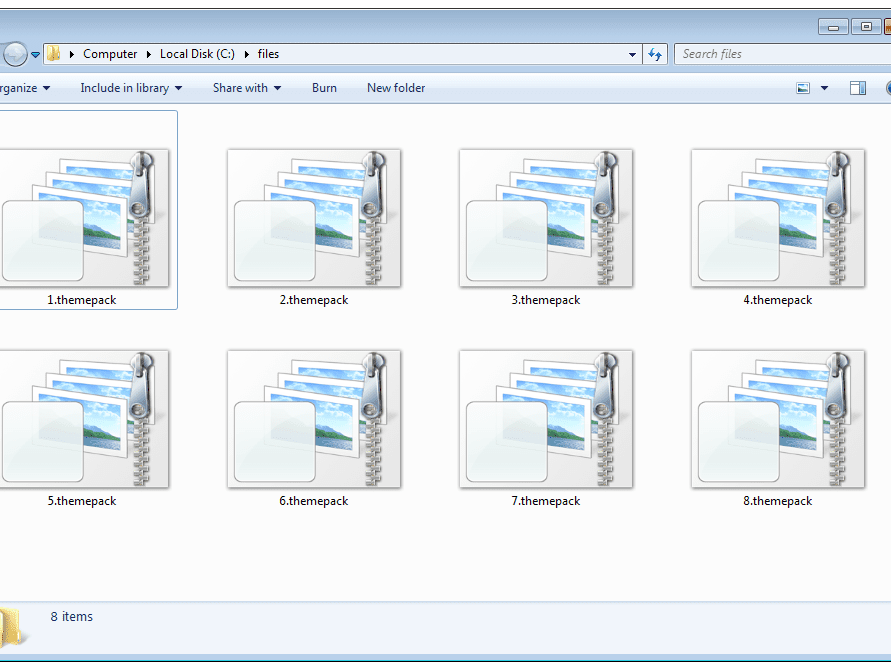Click the 5.themepack filename label
This screenshot has width=891, height=668.
82,501
